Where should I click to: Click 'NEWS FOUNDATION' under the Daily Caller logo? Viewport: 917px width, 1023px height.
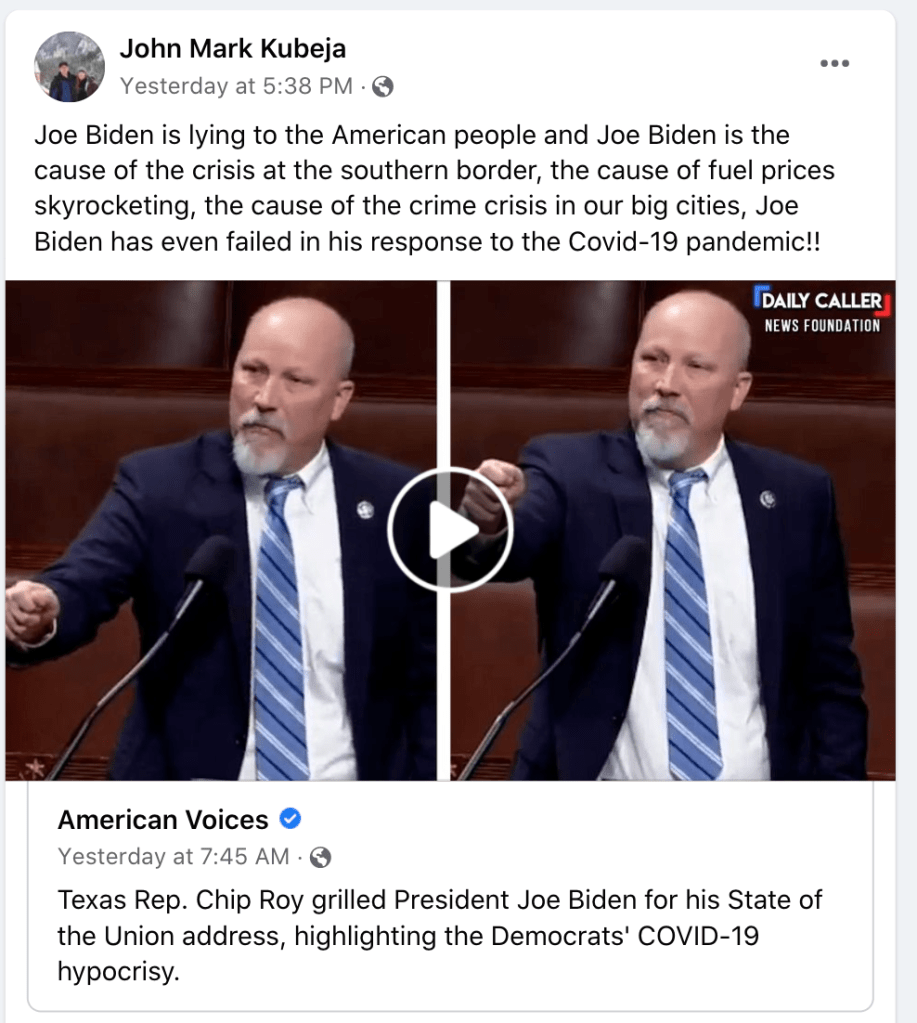pyautogui.click(x=822, y=326)
